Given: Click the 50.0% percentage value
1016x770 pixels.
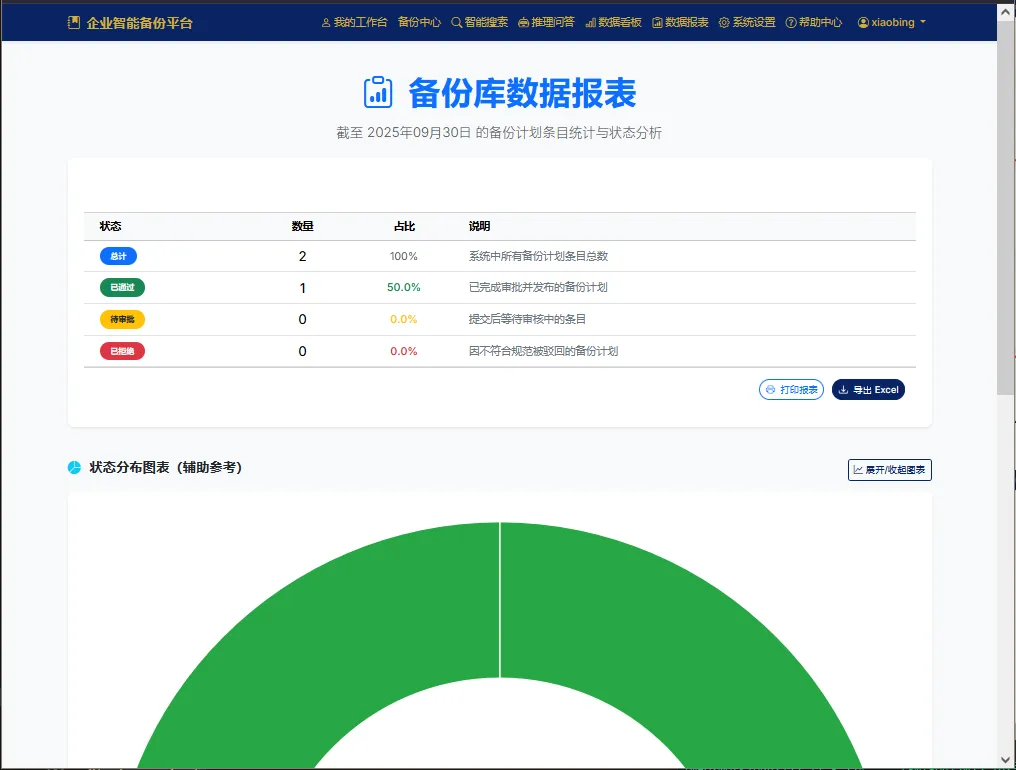Looking at the screenshot, I should 404,287.
